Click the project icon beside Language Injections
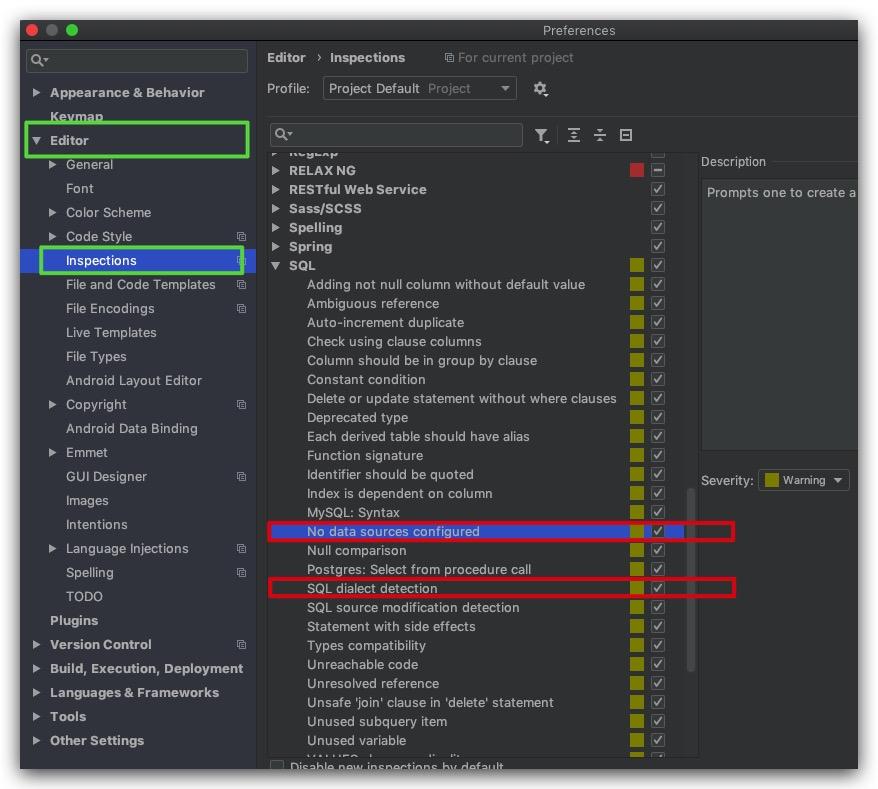878x789 pixels. click(241, 549)
